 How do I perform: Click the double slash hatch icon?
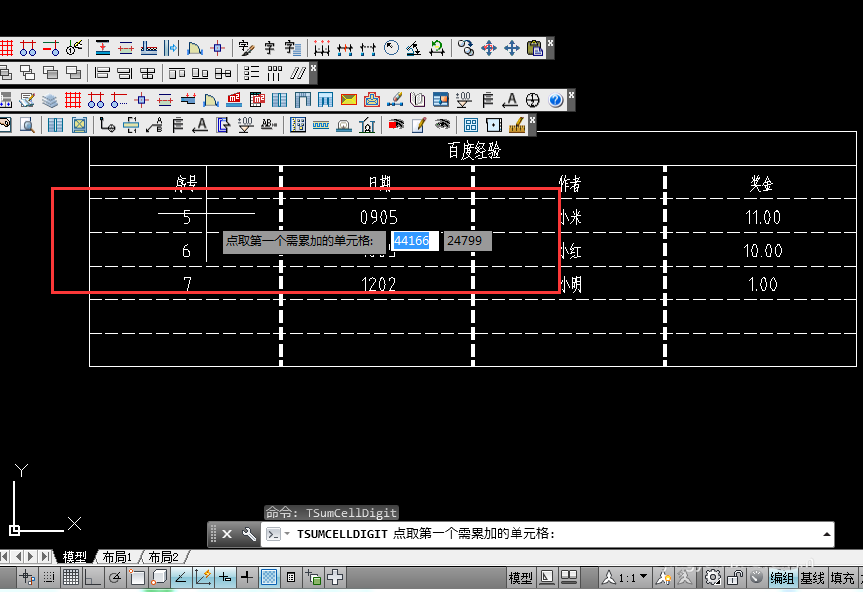click(298, 73)
